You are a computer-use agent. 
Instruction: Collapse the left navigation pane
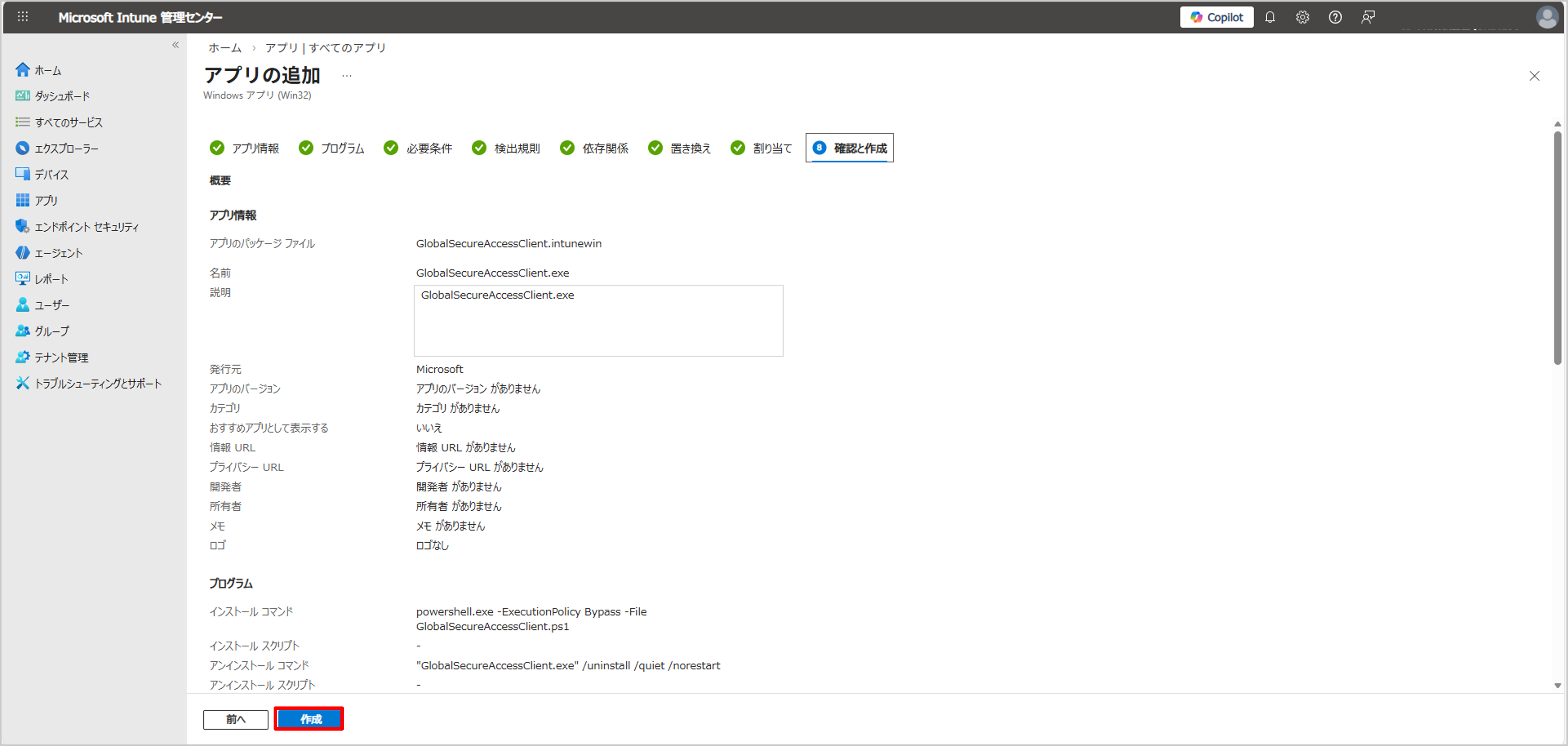(175, 45)
